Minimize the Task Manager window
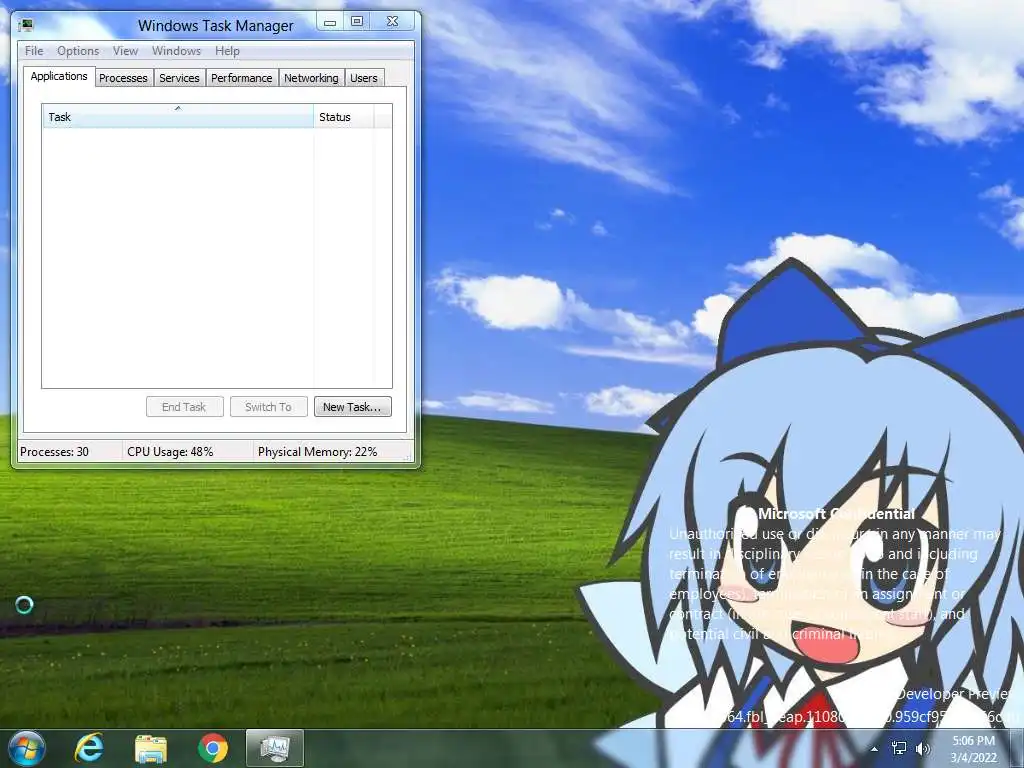The width and height of the screenshot is (1024, 768). click(x=330, y=22)
